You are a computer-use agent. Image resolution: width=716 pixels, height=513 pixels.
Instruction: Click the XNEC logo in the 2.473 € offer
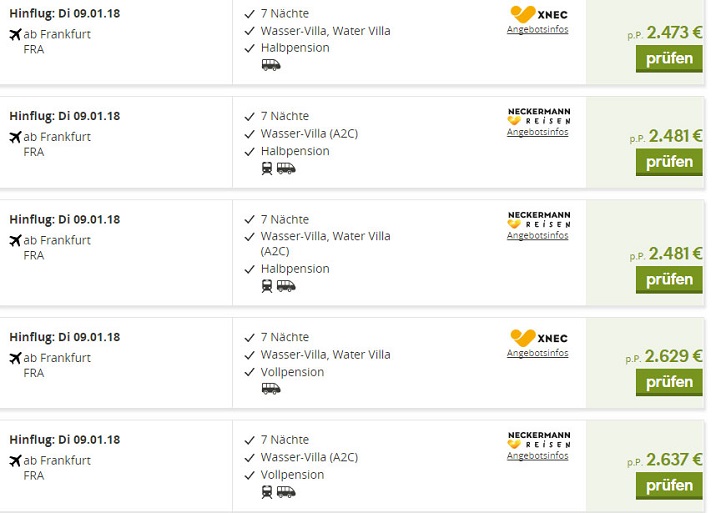click(x=537, y=14)
